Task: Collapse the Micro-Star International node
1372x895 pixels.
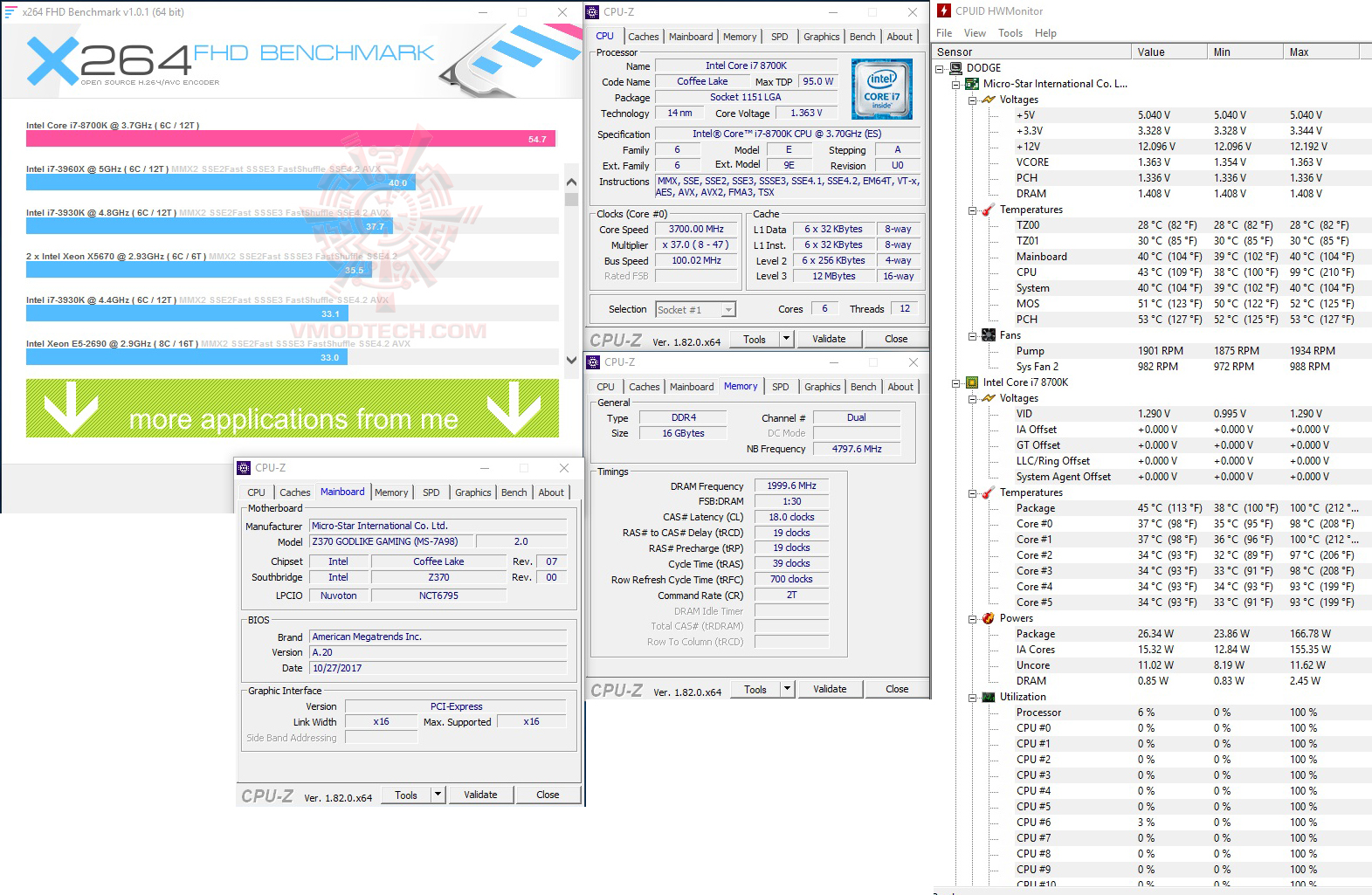Action: pos(956,84)
